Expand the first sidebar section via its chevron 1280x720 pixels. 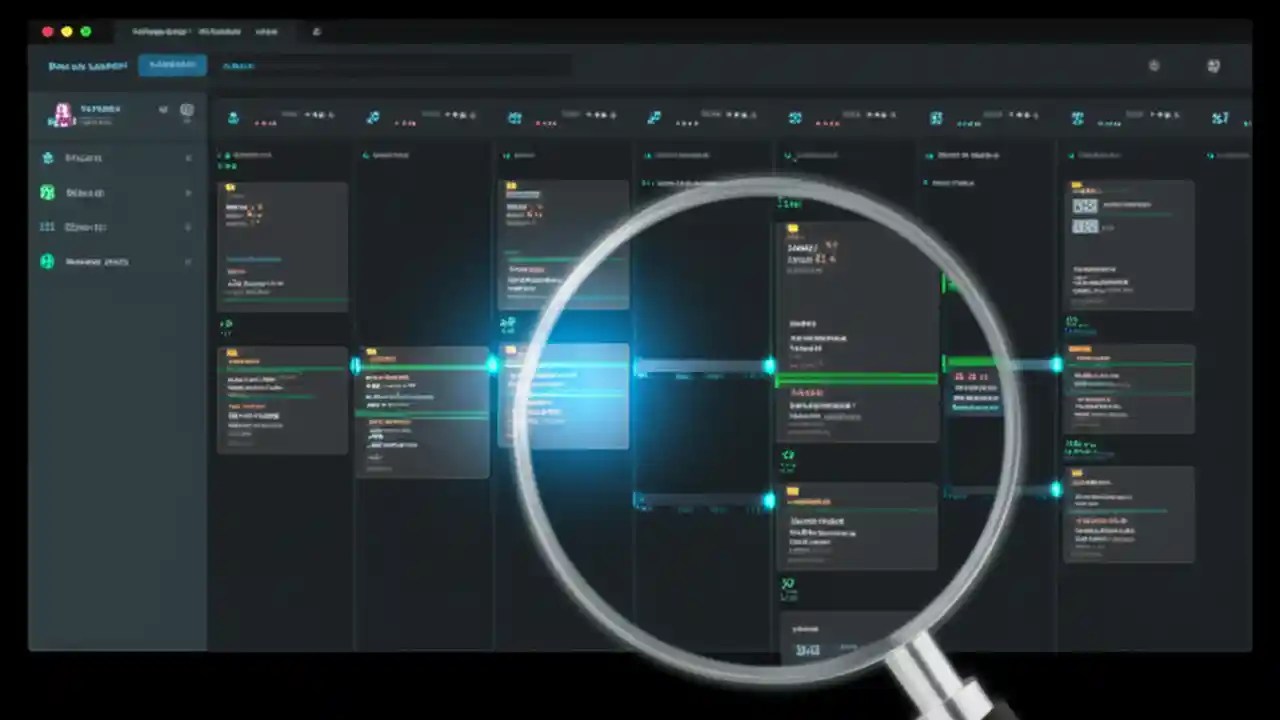point(188,157)
